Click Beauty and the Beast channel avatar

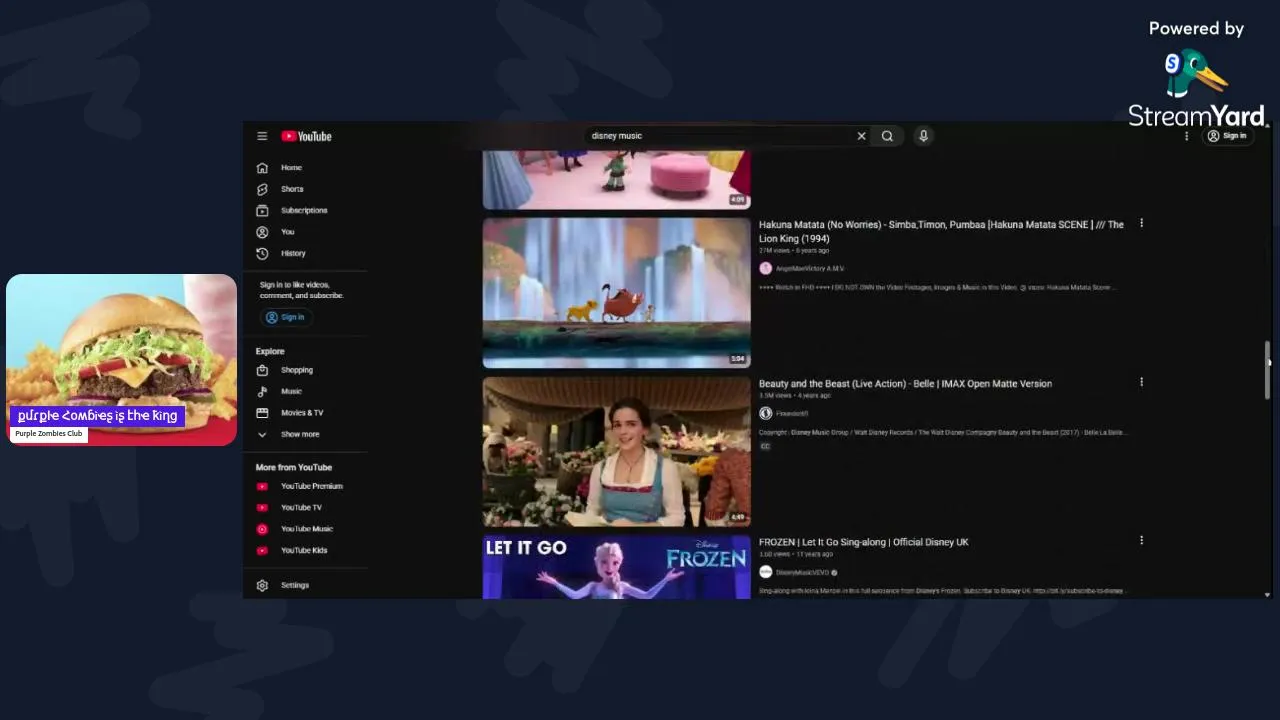pos(765,413)
